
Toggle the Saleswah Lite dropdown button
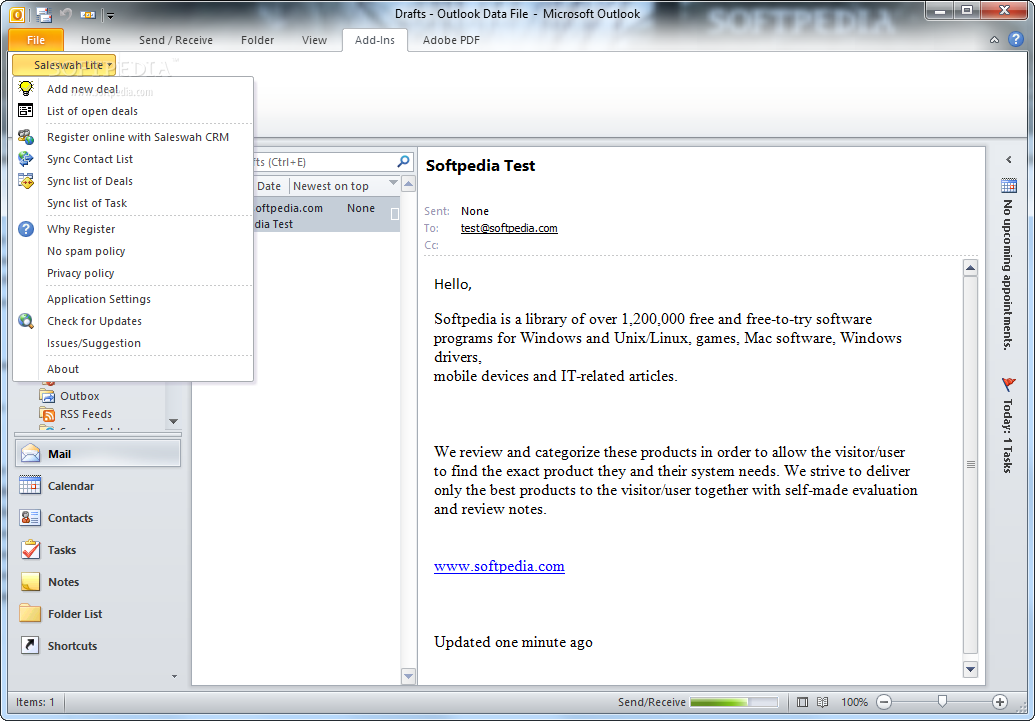click(64, 65)
